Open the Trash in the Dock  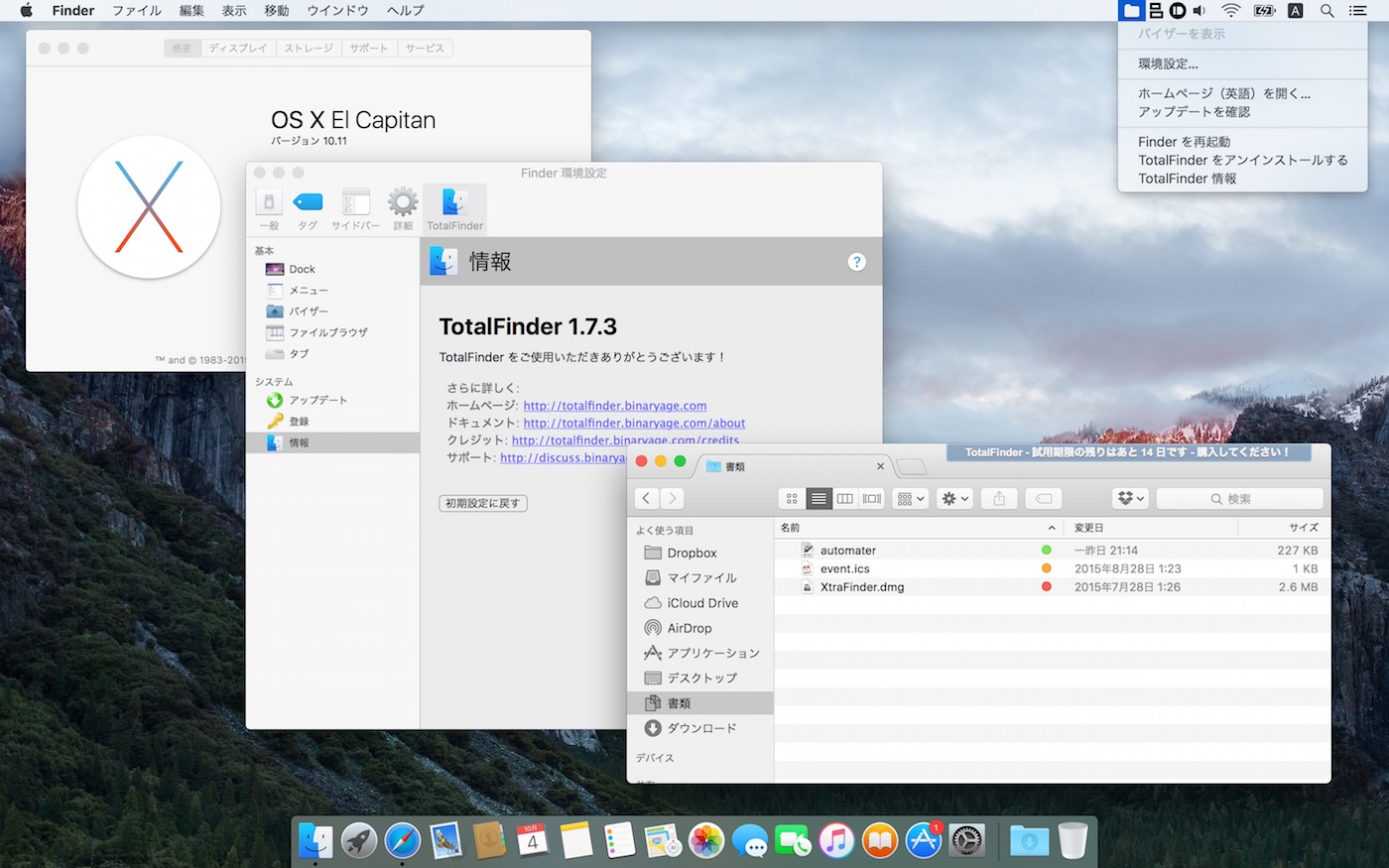pyautogui.click(x=1073, y=840)
